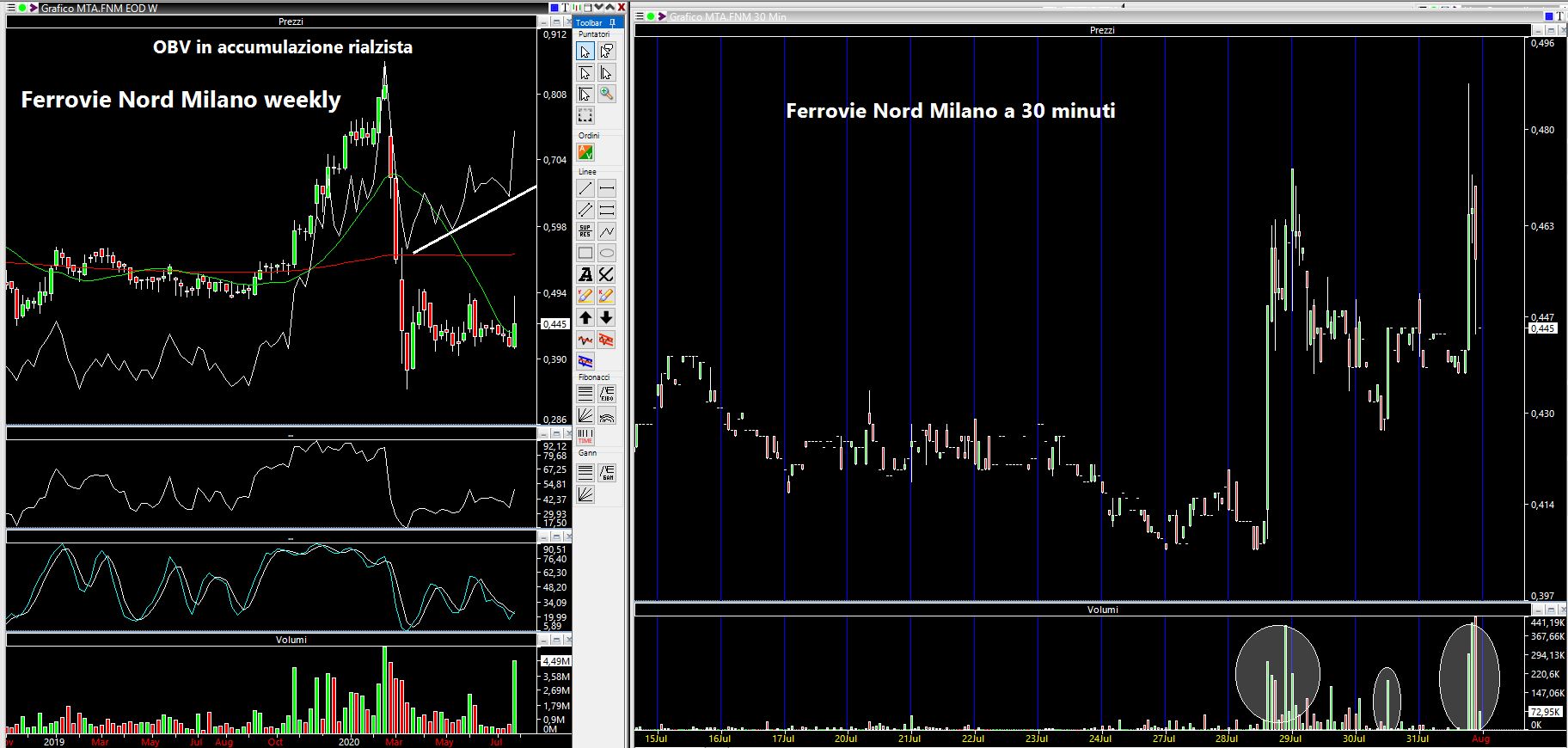Select the full crosshair pointer tool
The height and width of the screenshot is (748, 1568).
pyautogui.click(x=585, y=94)
